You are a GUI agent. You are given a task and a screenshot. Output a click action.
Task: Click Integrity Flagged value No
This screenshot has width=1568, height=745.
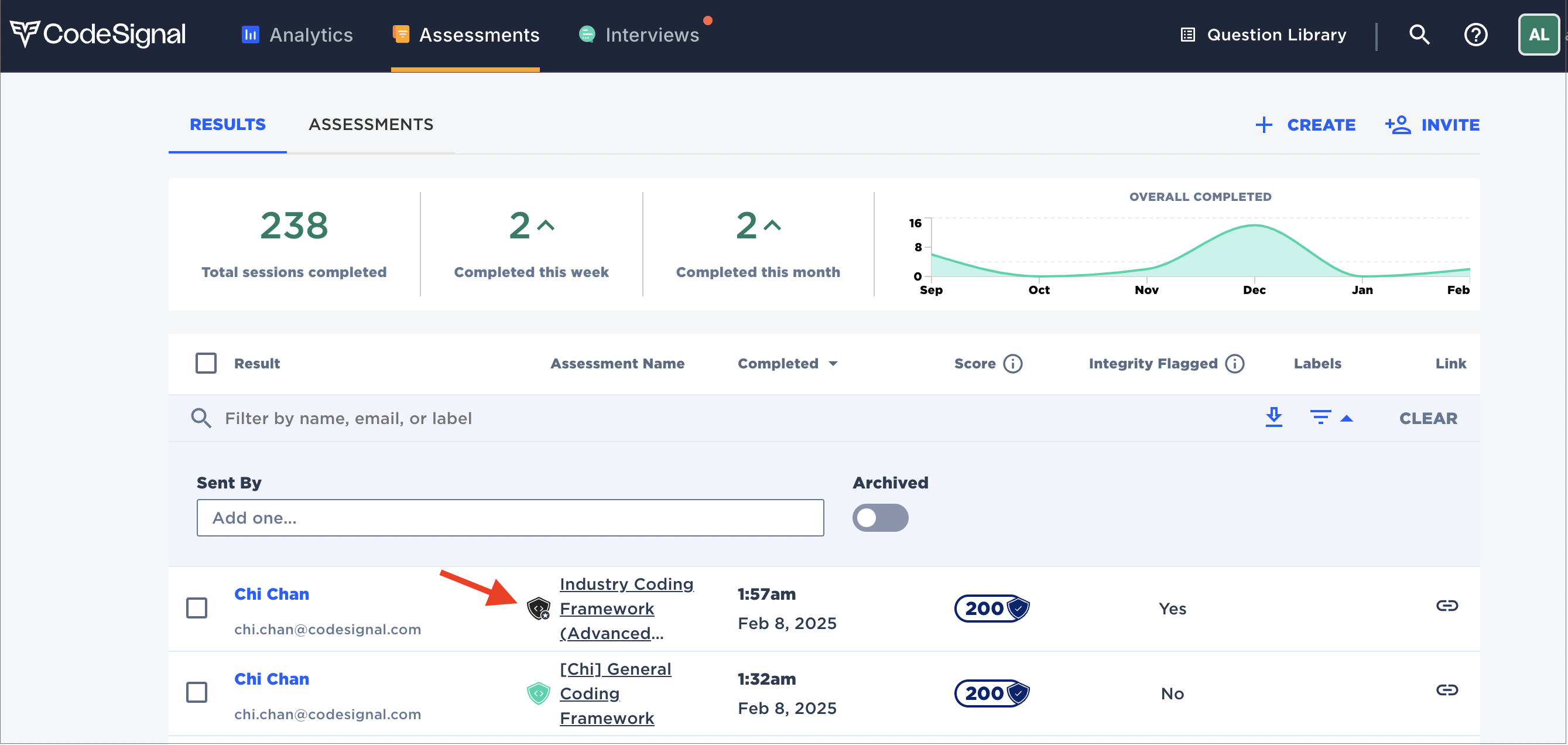click(x=1172, y=693)
